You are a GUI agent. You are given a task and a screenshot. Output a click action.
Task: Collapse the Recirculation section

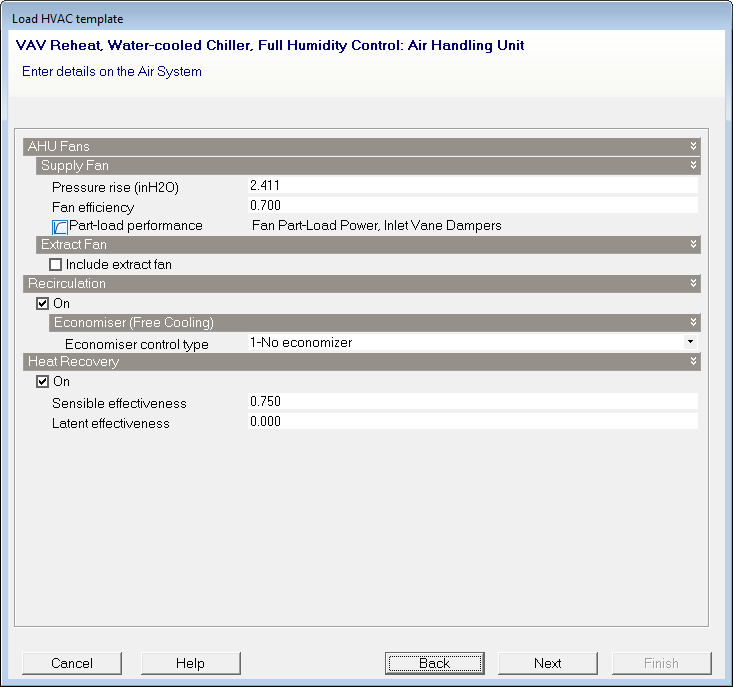tap(692, 284)
